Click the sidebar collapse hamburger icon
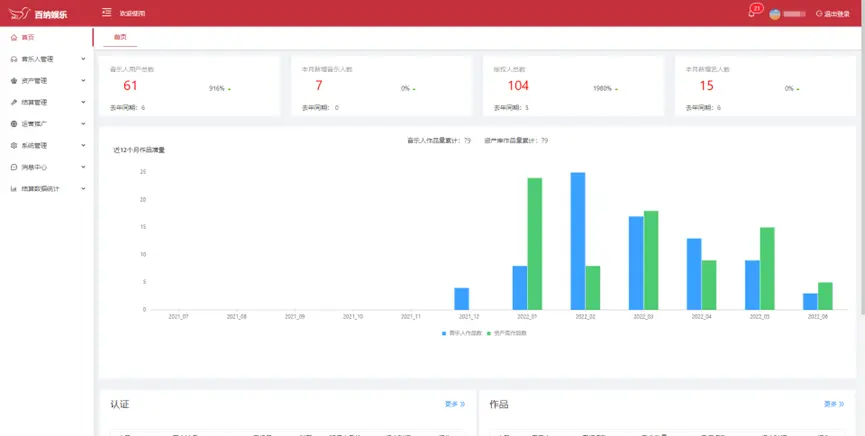Screen dimensions: 865x436 coord(106,13)
